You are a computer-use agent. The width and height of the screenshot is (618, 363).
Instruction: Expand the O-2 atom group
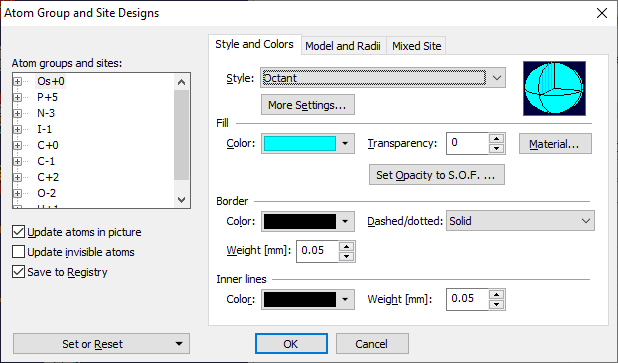[x=17, y=194]
